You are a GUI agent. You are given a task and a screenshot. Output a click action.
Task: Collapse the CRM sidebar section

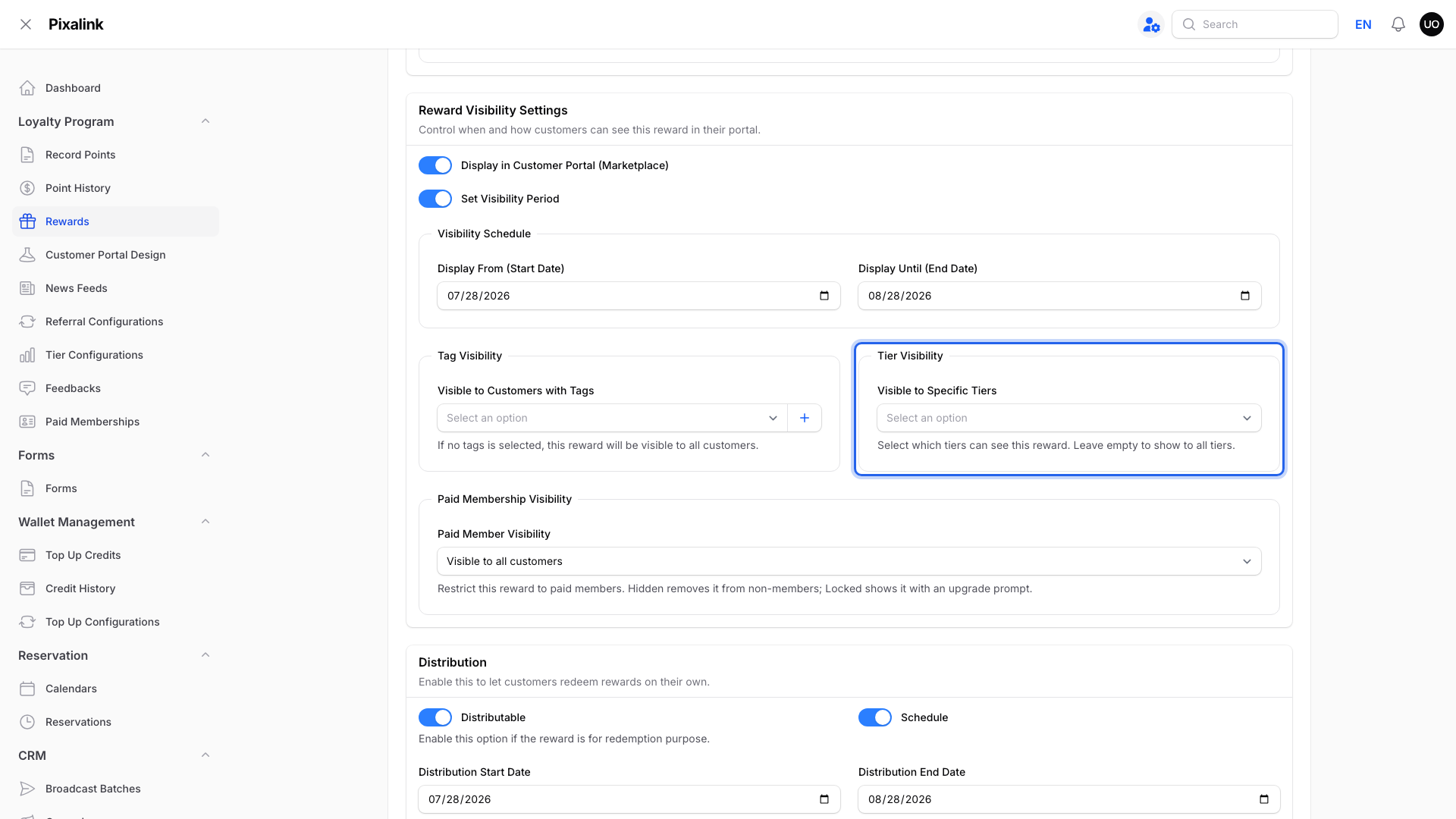coord(206,755)
